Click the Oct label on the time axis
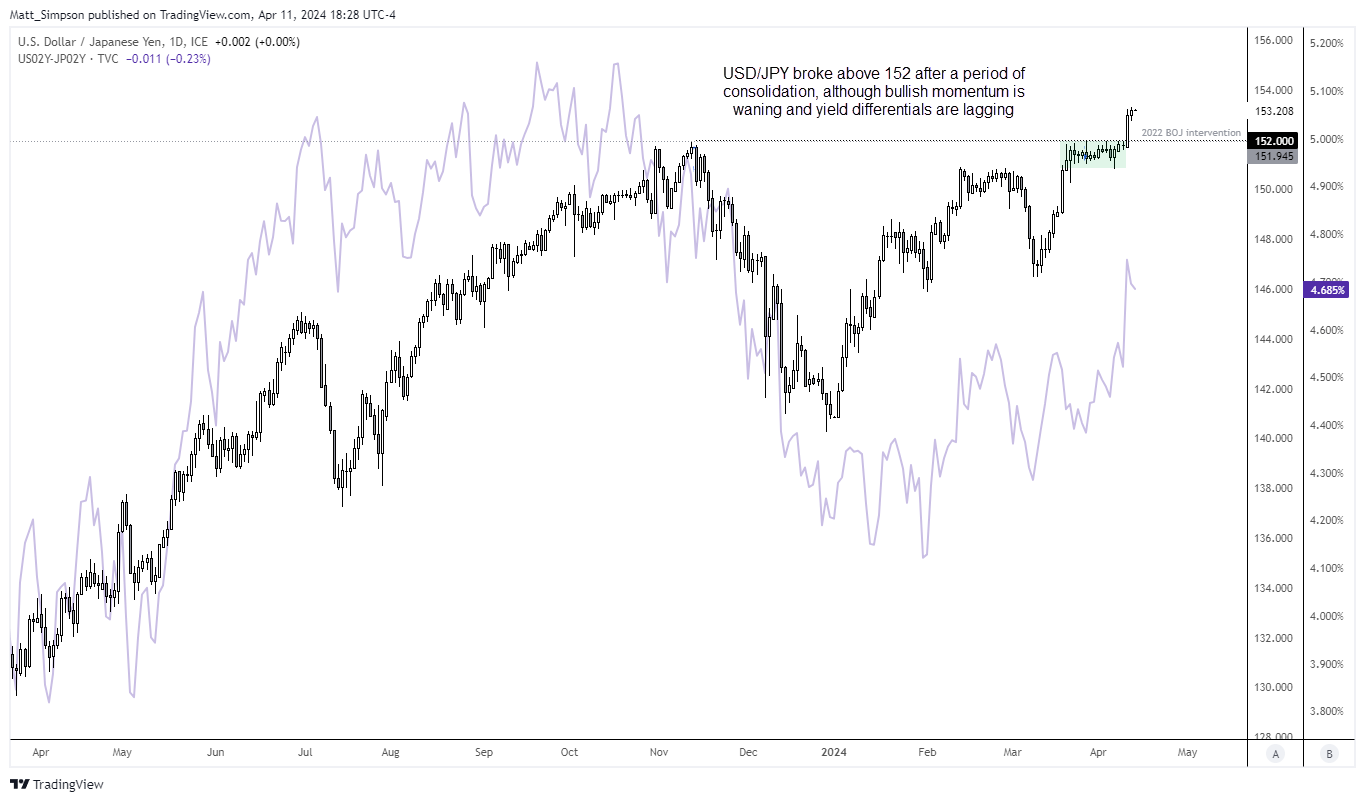This screenshot has height=802, width=1365. [x=569, y=751]
